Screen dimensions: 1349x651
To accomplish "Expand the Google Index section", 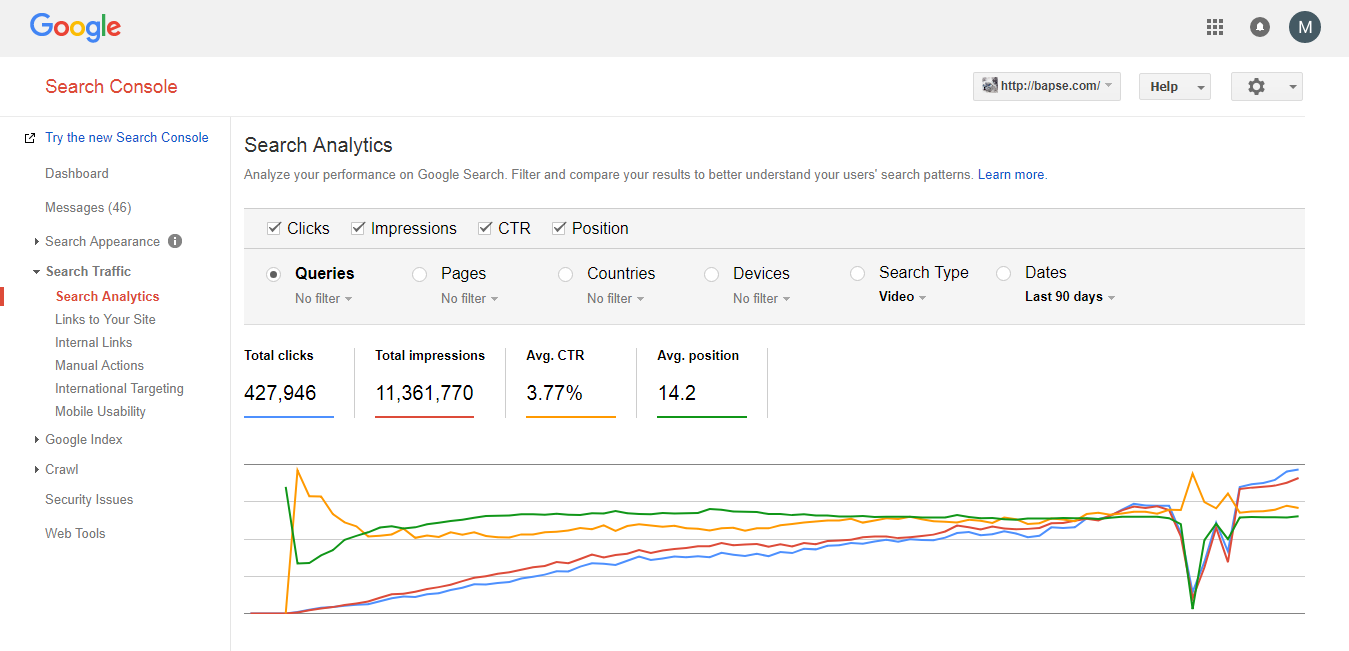I will [37, 439].
